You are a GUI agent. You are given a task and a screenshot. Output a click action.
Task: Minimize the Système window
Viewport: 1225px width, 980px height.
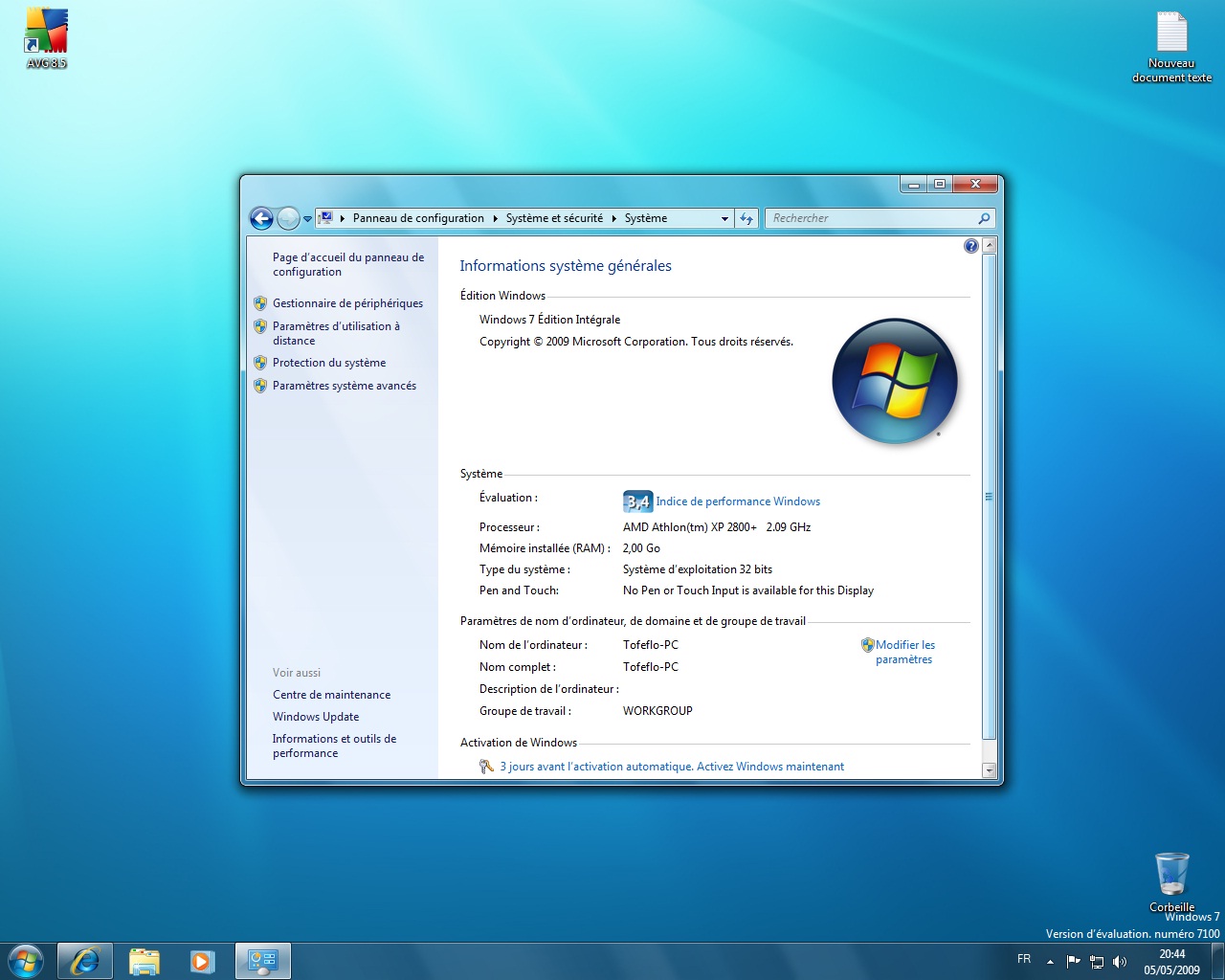point(914,184)
